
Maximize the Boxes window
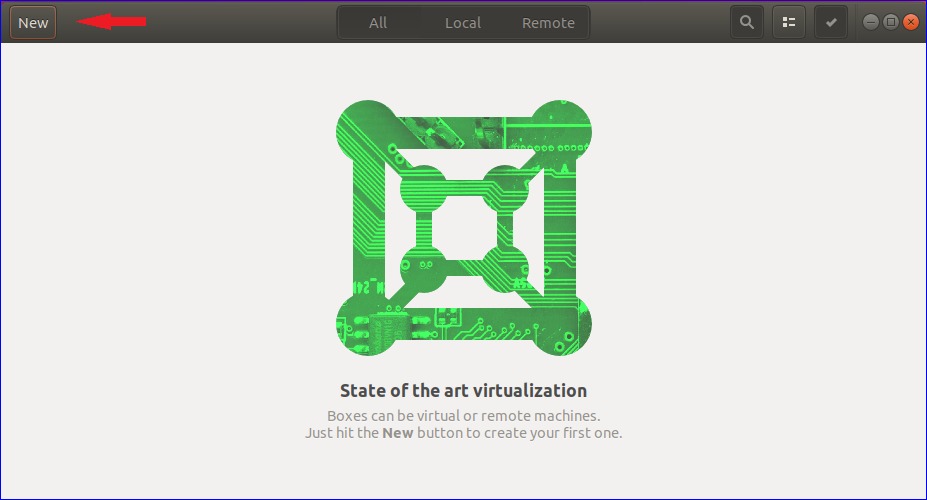[891, 22]
